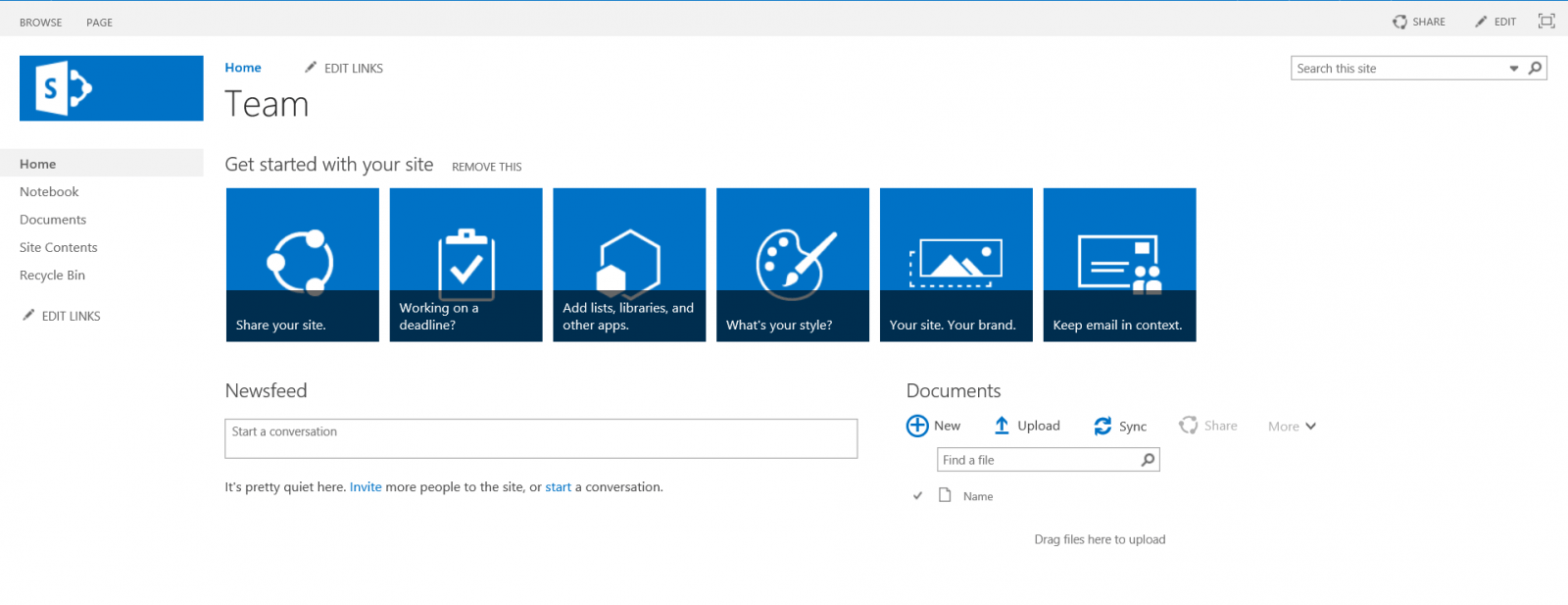The width and height of the screenshot is (1568, 605).
Task: Click the plus icon for New document
Action: point(917,426)
